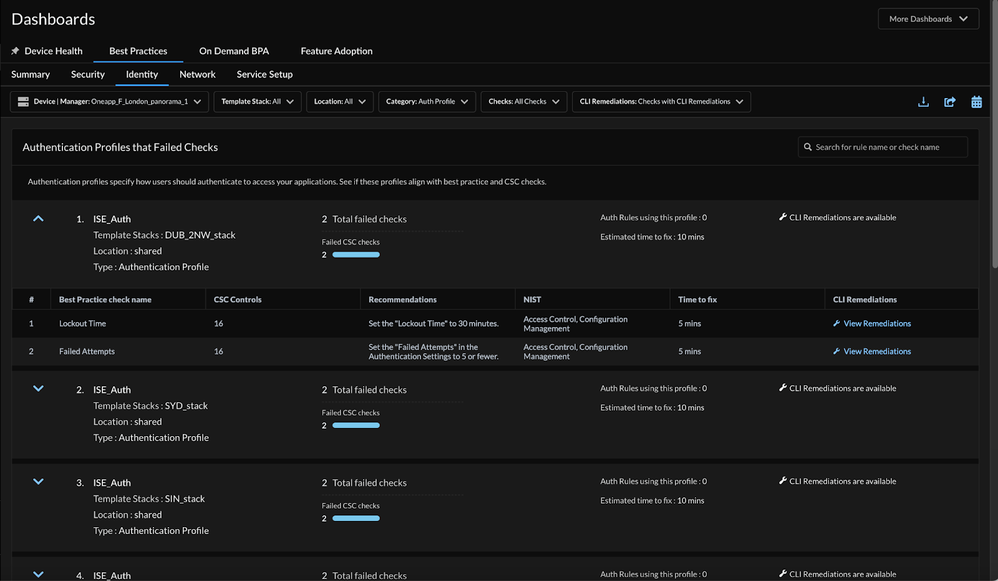Click the wrench icon for Failed Attempts remediation

click(x=837, y=352)
